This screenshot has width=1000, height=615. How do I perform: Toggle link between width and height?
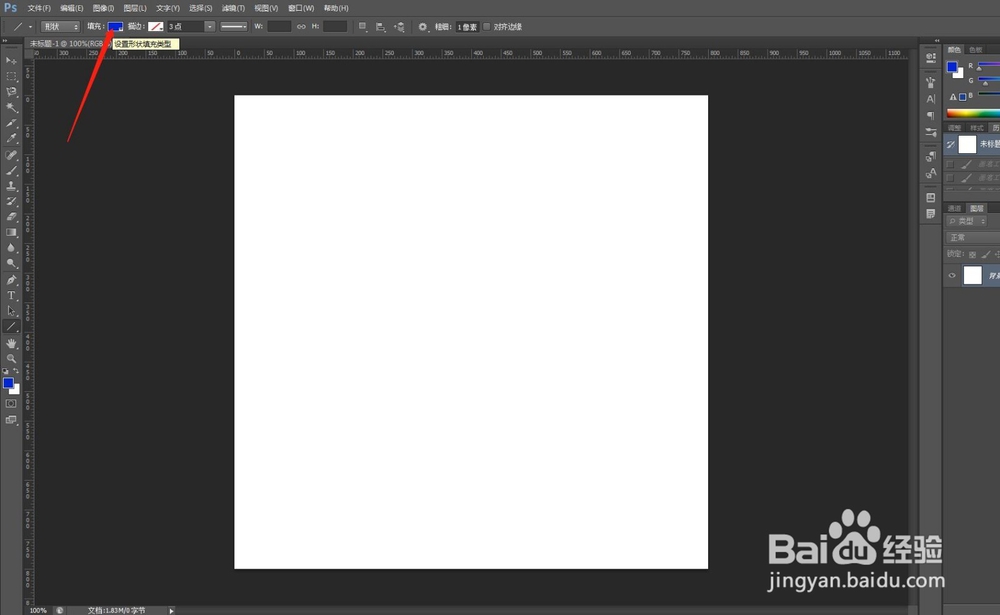click(301, 27)
